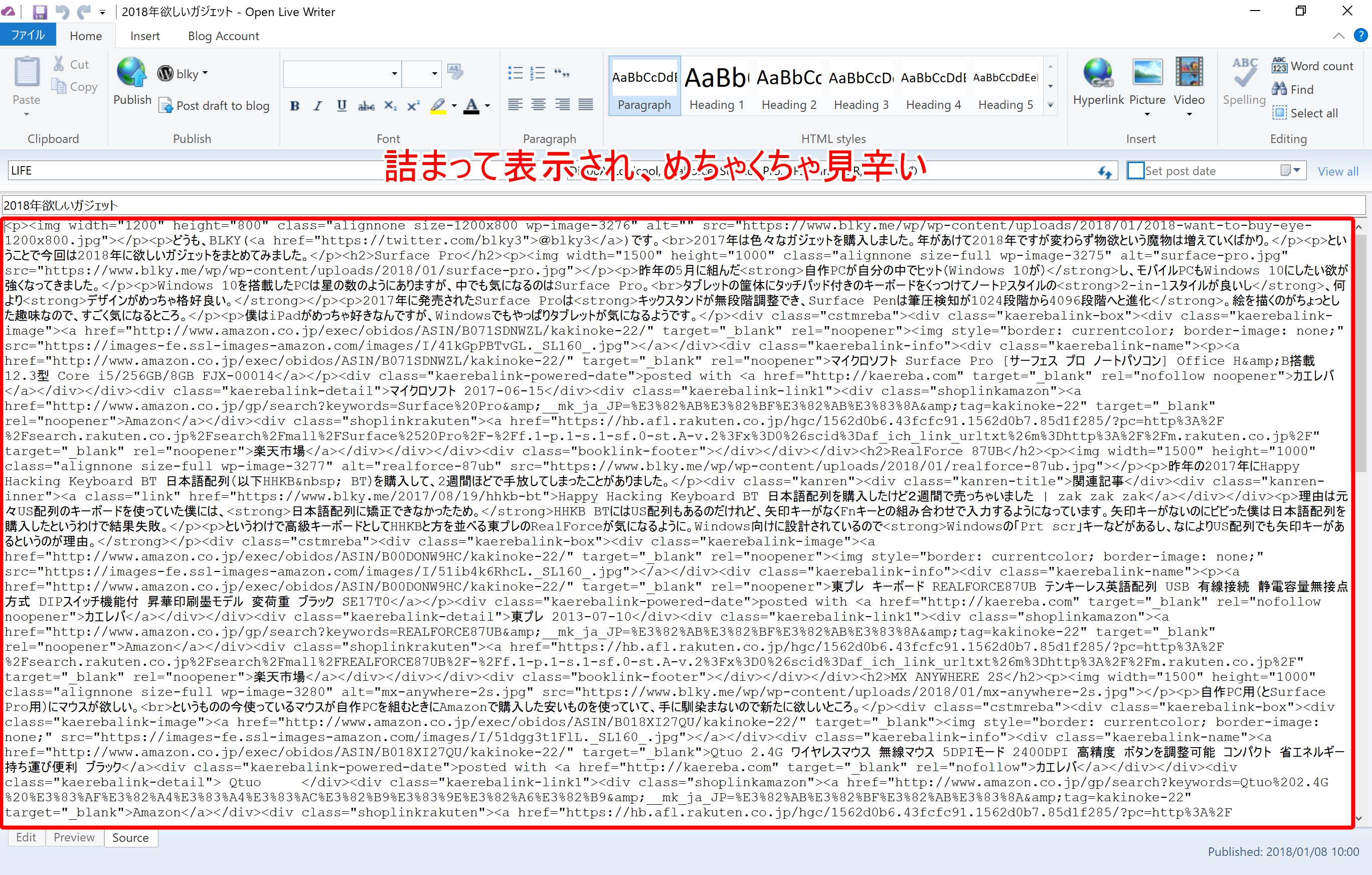Justify text alignment

tap(586, 104)
